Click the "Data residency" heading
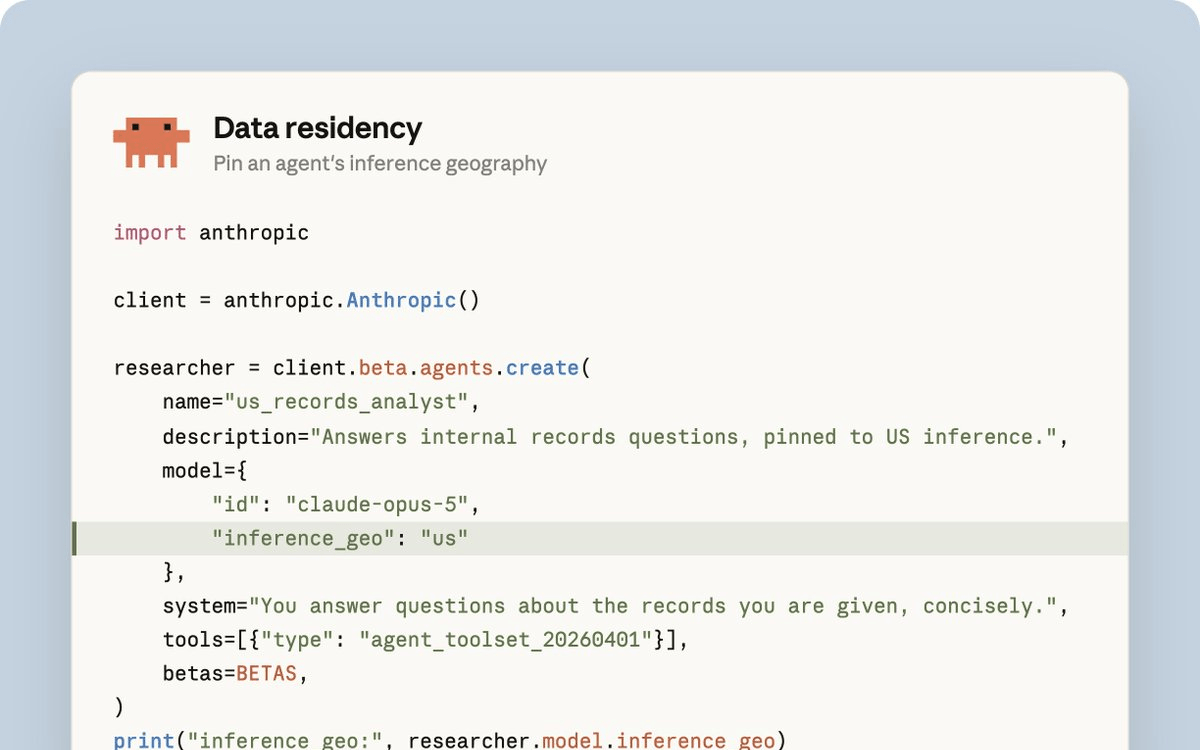The height and width of the screenshot is (750, 1200). point(318,128)
